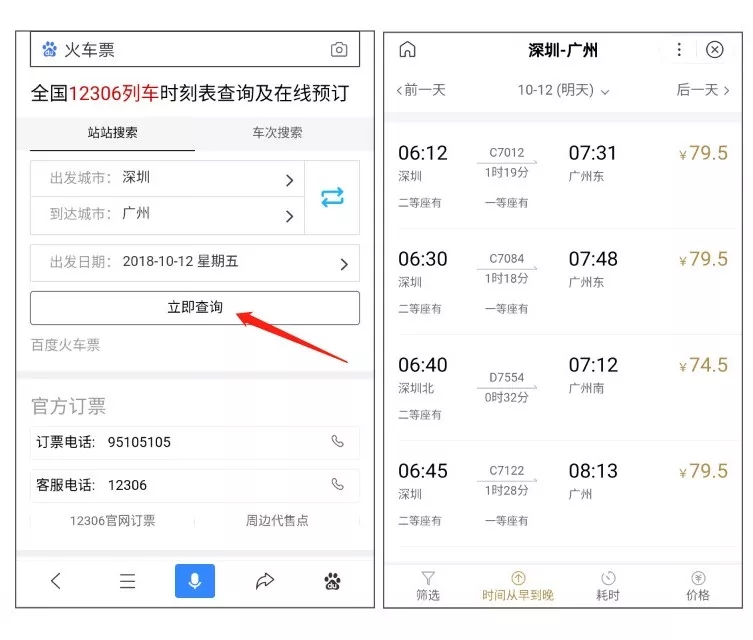
Task: Tap the camera icon in search bar
Action: tap(339, 50)
